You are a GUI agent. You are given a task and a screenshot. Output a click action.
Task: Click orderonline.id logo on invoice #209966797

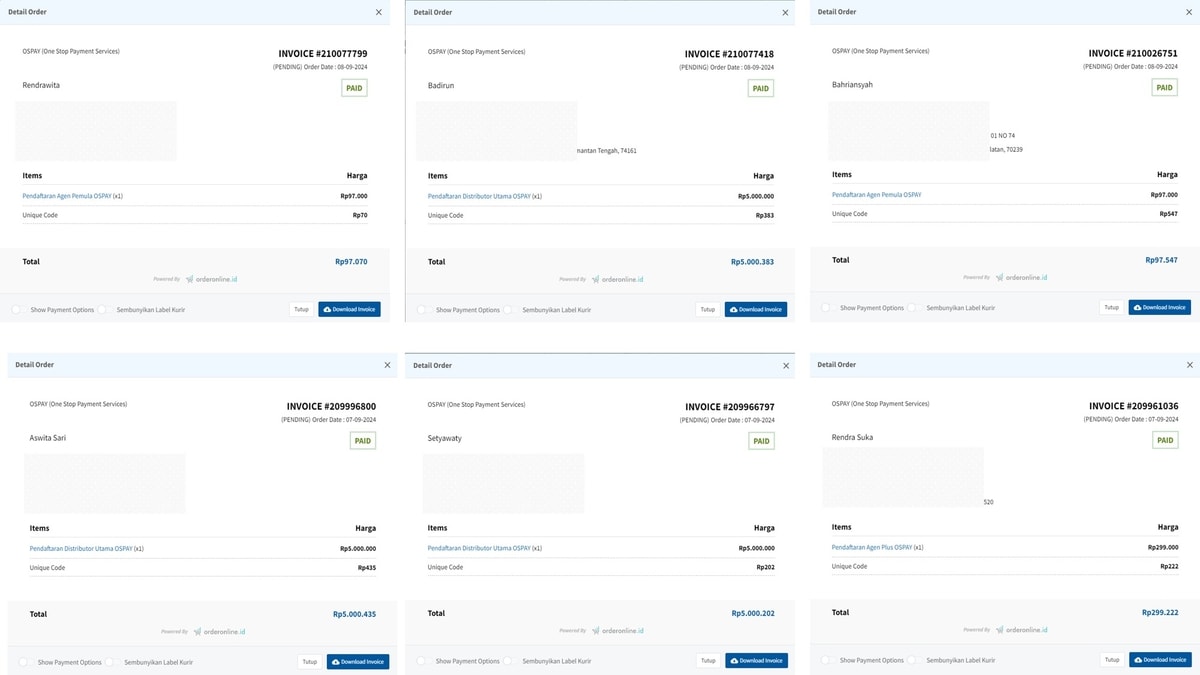coord(617,631)
